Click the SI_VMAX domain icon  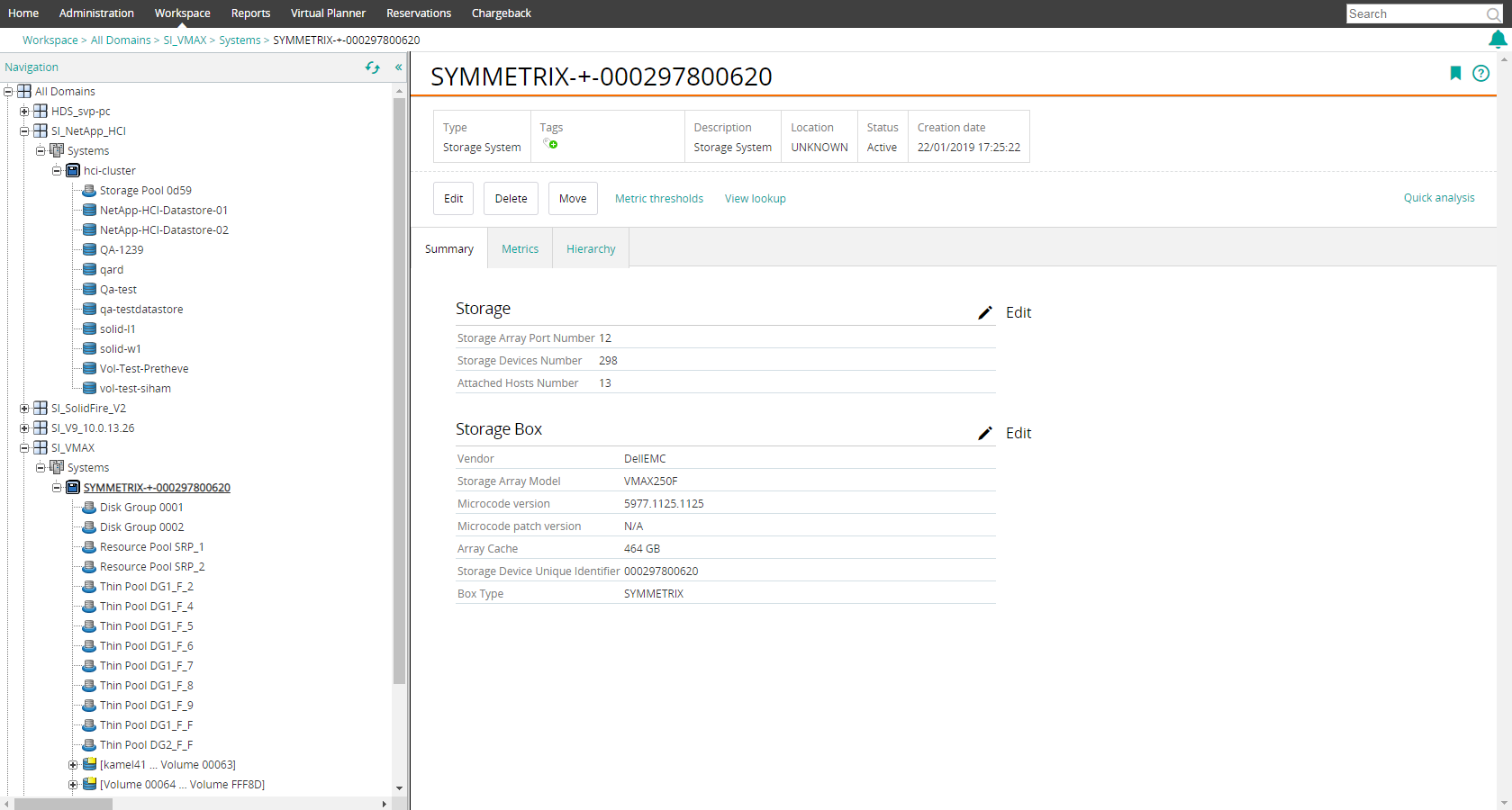coord(41,448)
